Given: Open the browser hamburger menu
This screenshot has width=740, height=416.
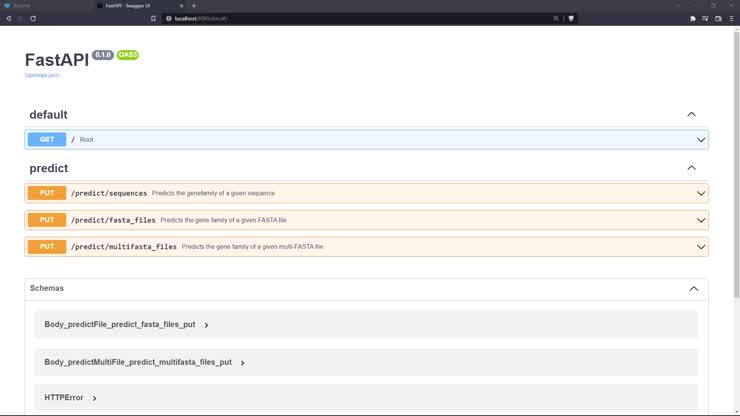Looking at the screenshot, I should click(x=732, y=18).
